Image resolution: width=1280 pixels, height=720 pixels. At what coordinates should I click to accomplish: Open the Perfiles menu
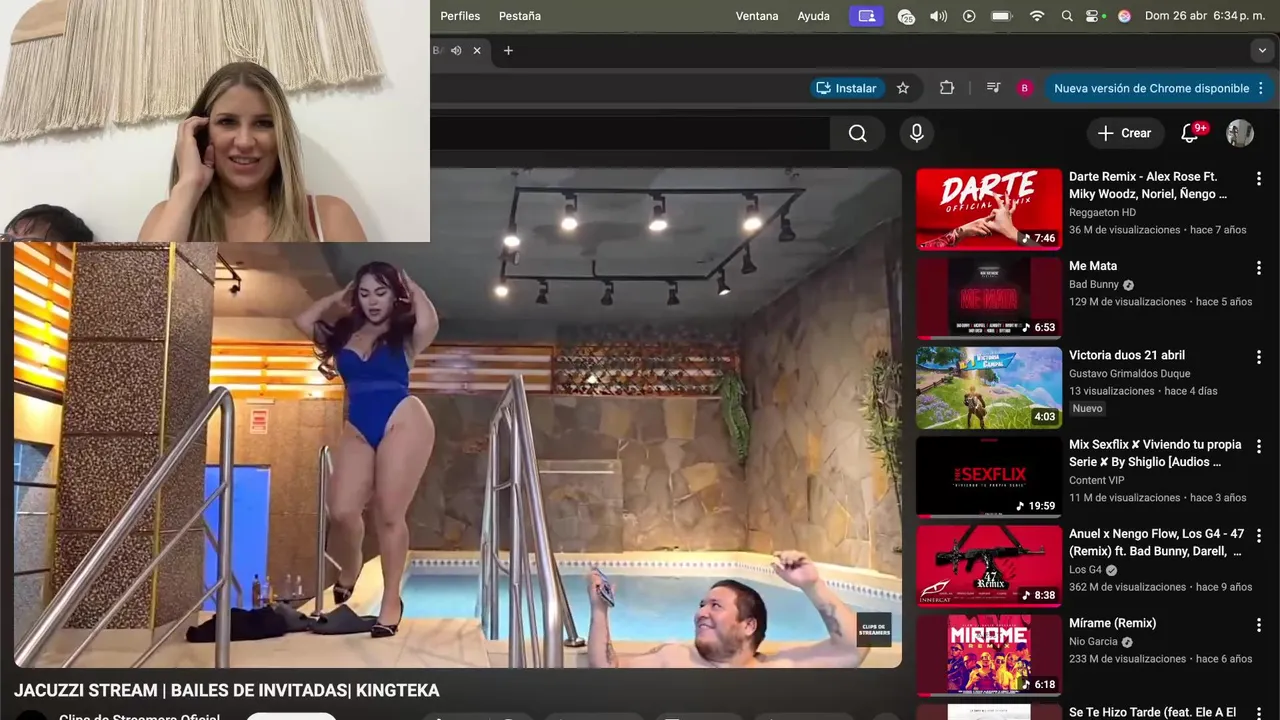click(460, 16)
